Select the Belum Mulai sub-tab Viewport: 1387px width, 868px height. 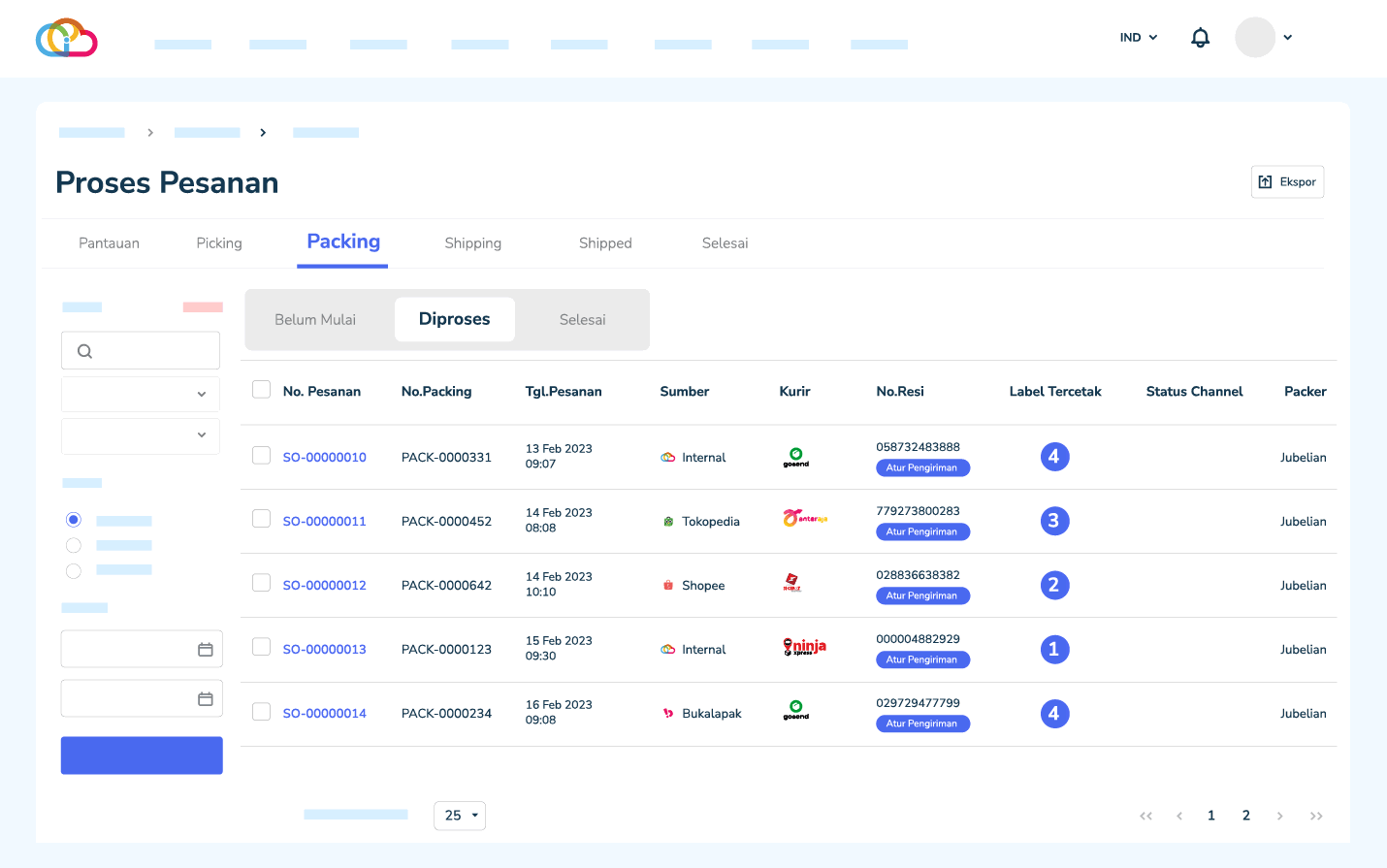tap(315, 320)
